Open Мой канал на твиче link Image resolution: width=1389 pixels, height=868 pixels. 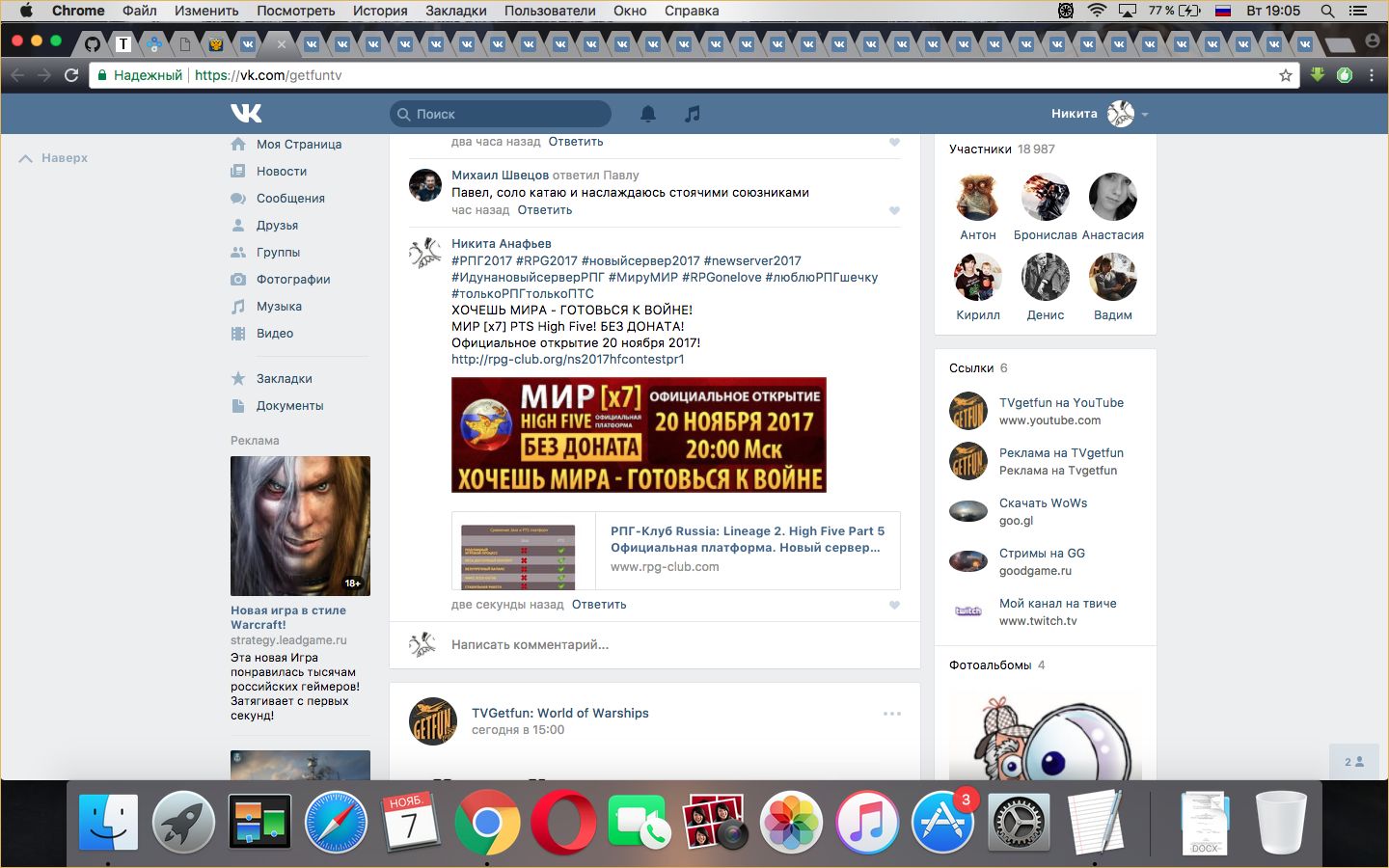pyautogui.click(x=1058, y=604)
